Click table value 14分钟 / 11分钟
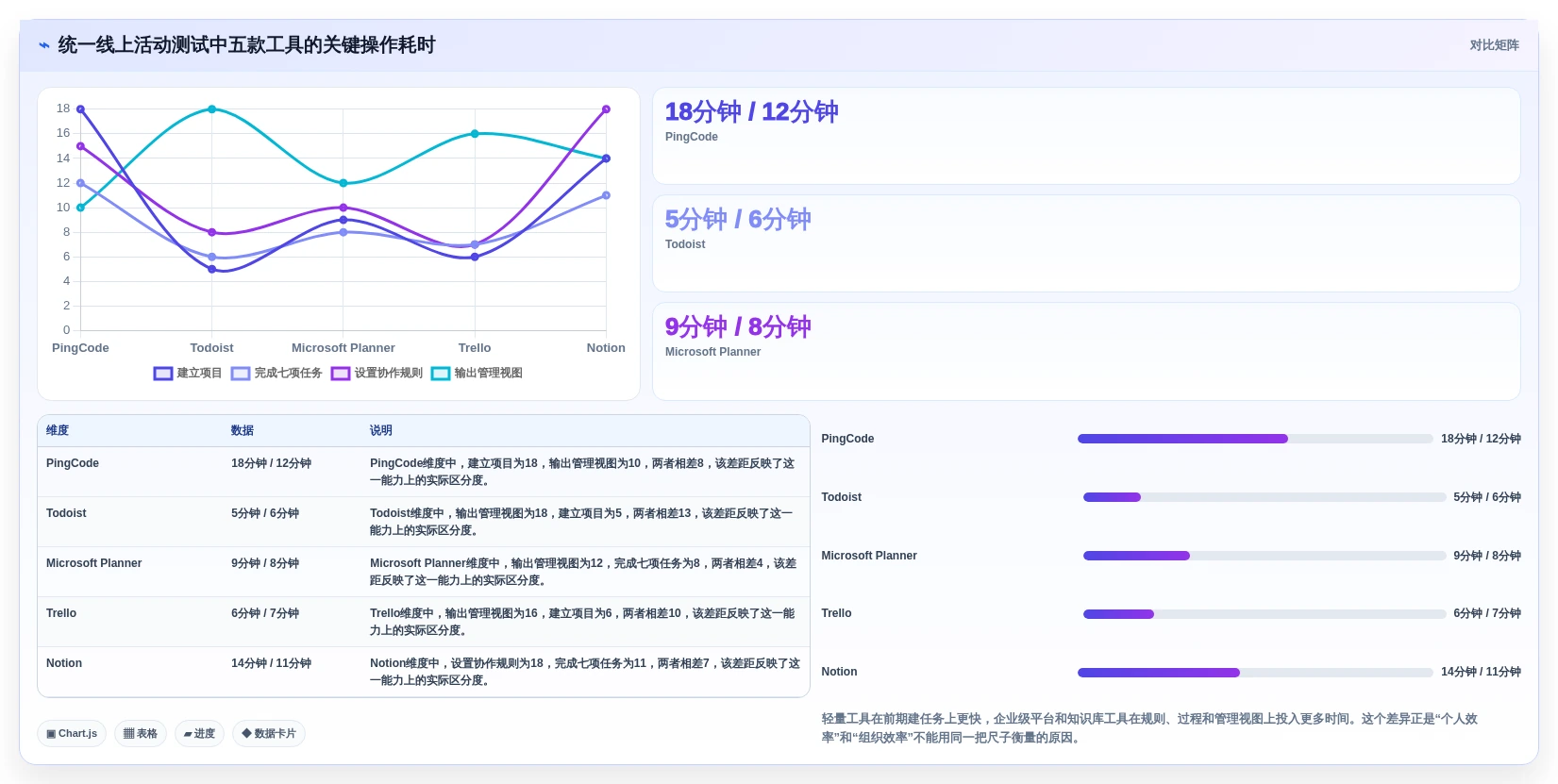The width and height of the screenshot is (1558, 784). 272,663
